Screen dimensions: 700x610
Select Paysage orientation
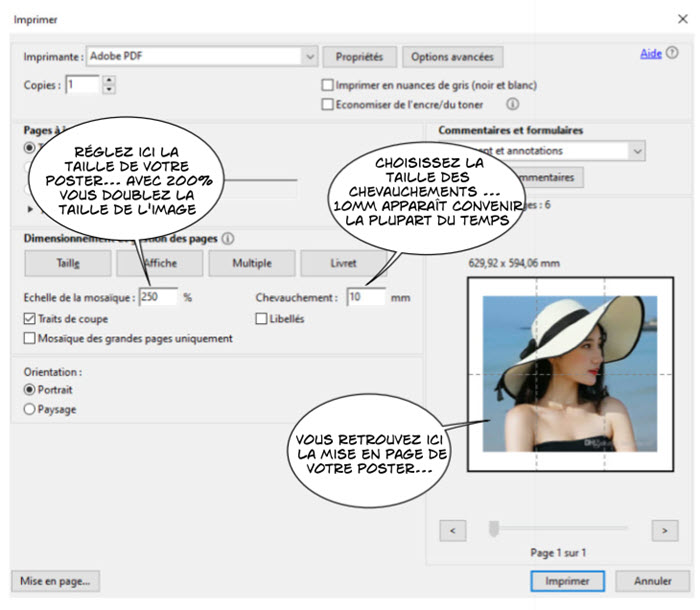pos(29,409)
